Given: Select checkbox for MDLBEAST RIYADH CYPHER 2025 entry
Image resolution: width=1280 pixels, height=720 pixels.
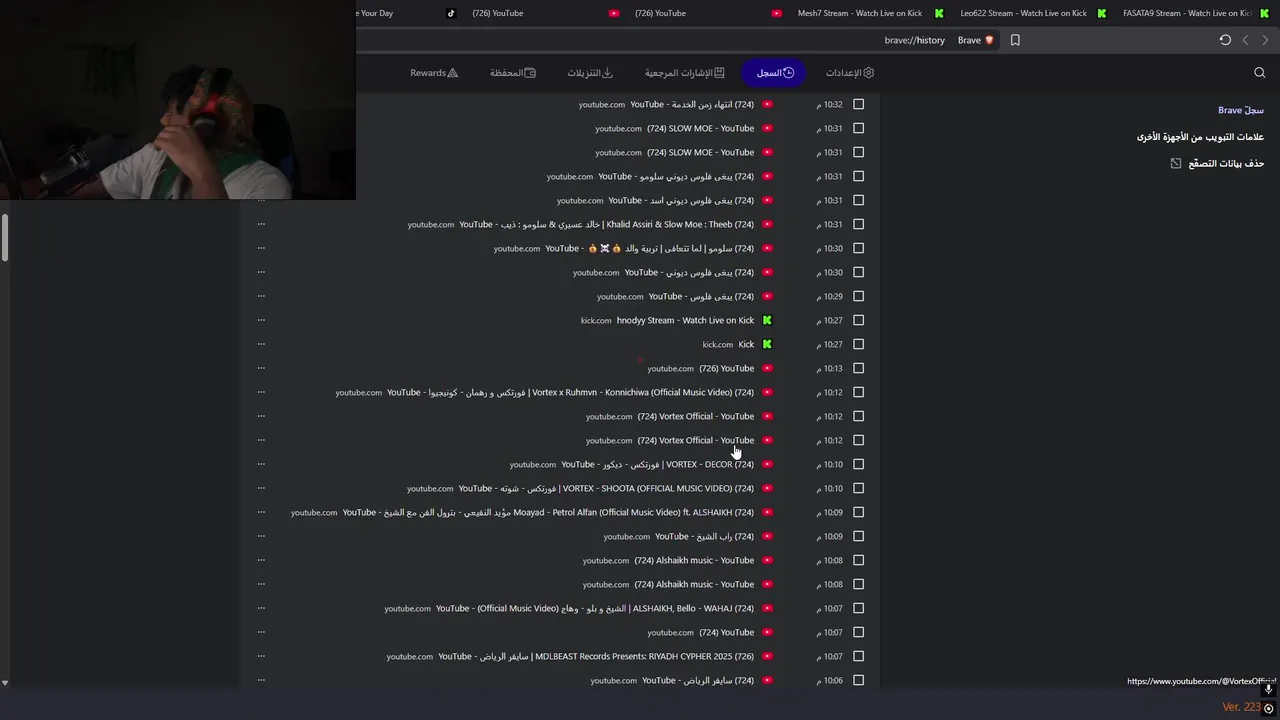Looking at the screenshot, I should [x=858, y=656].
